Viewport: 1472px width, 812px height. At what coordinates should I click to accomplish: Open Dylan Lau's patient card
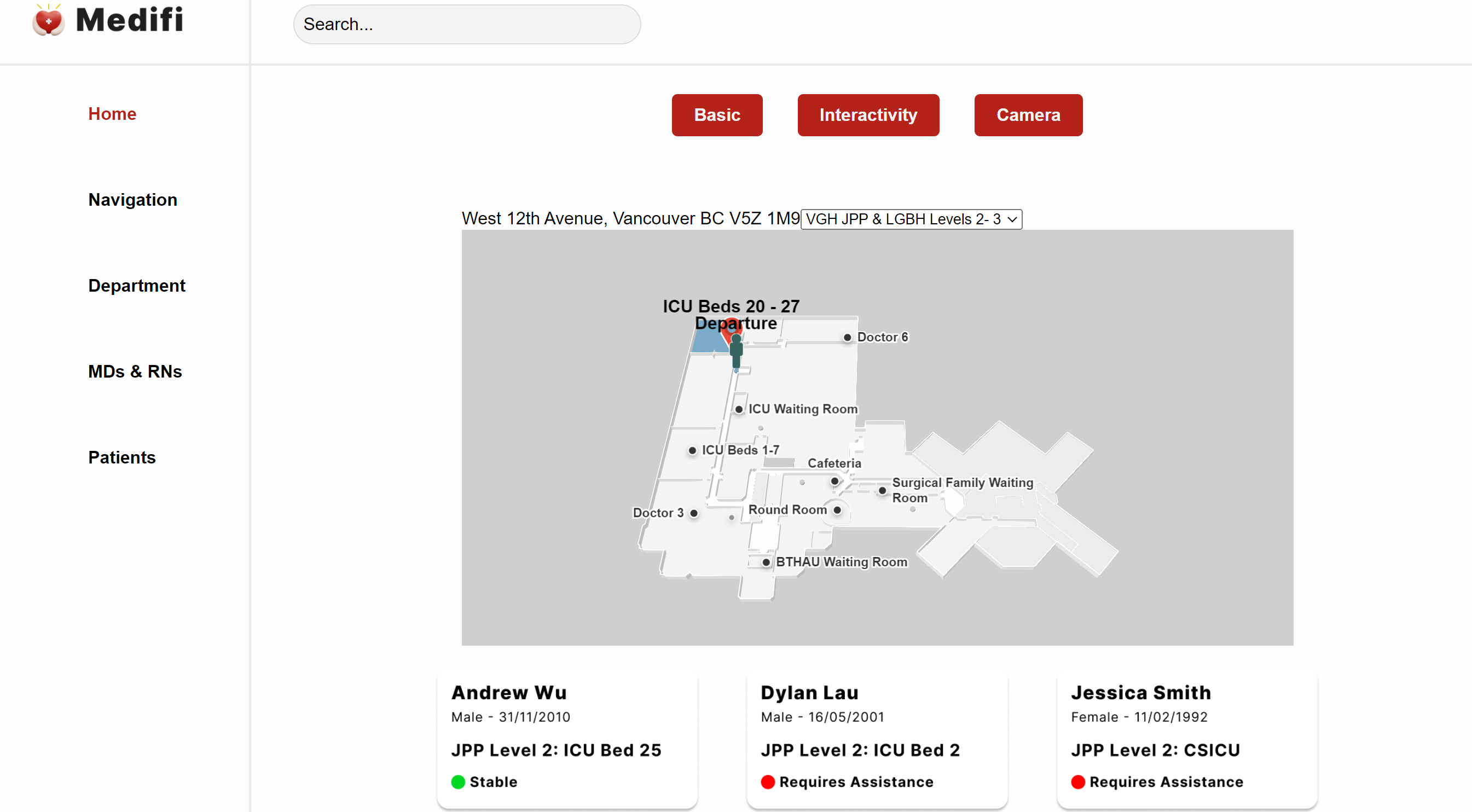click(x=877, y=737)
